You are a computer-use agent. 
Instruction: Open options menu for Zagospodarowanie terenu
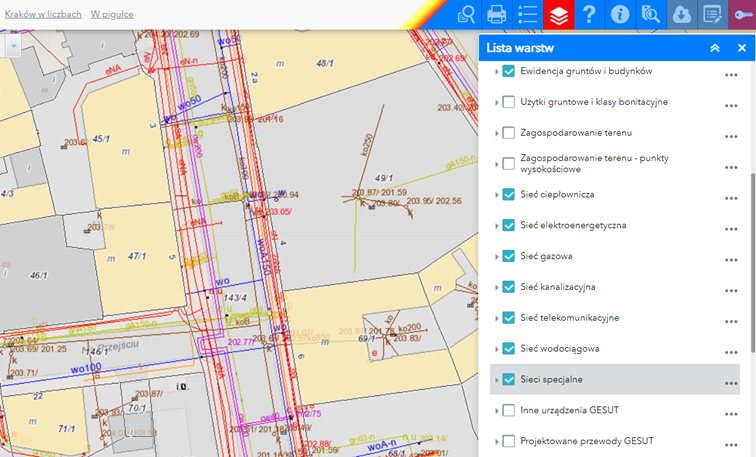click(x=731, y=136)
